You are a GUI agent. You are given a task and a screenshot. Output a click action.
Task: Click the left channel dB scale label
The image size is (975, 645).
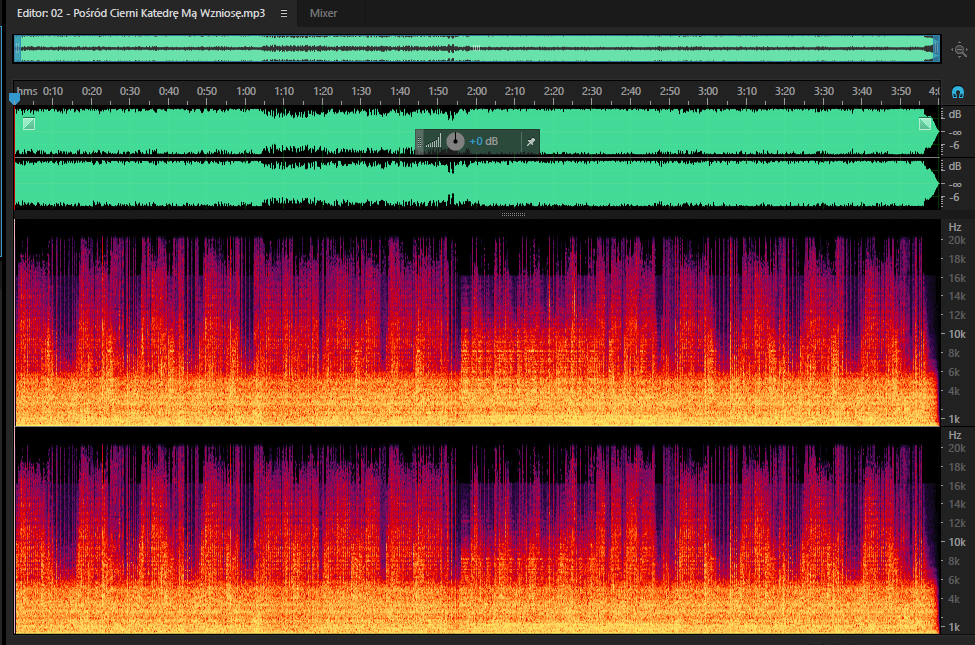click(955, 114)
